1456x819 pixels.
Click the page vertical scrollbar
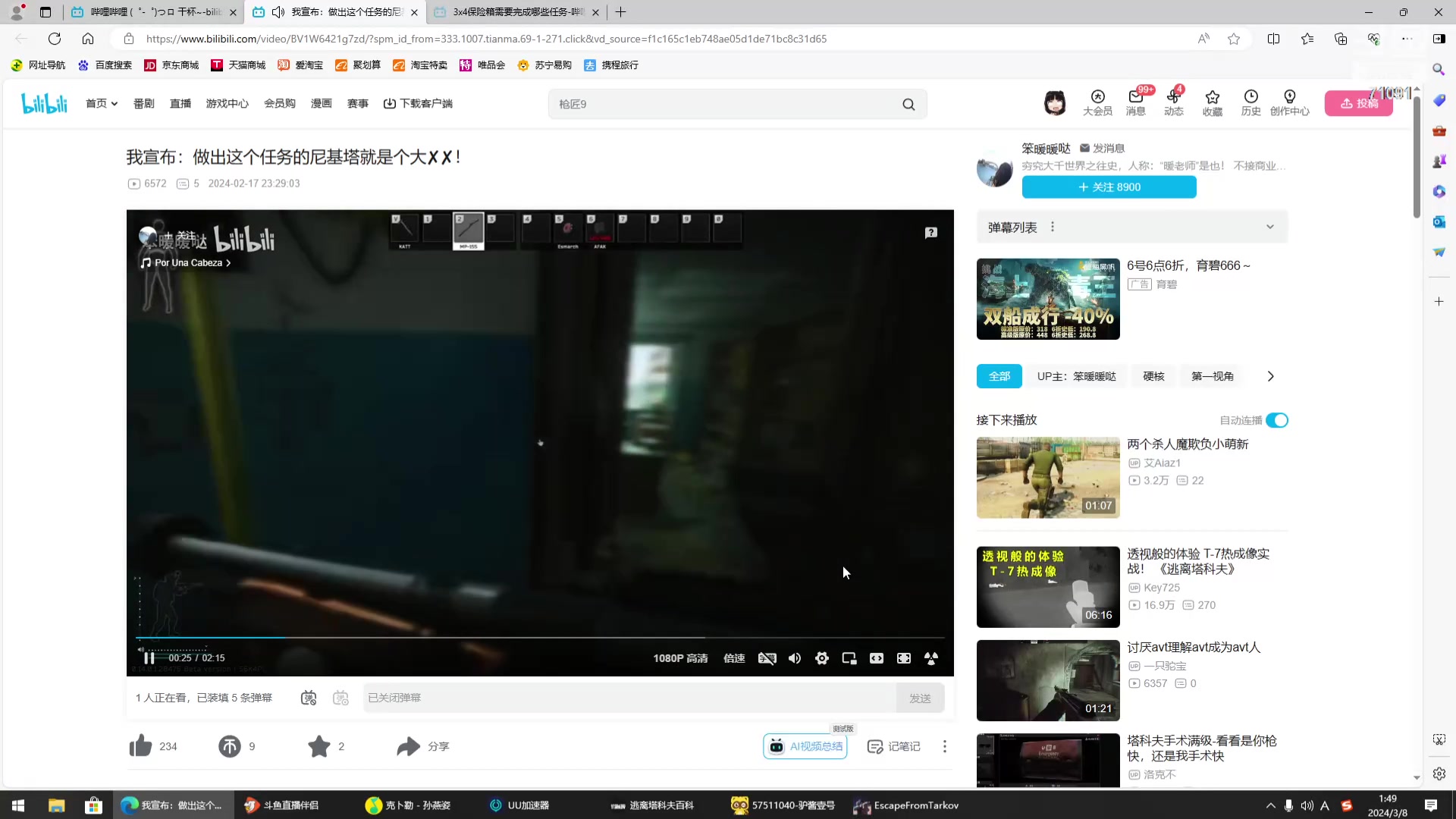pos(1417,159)
